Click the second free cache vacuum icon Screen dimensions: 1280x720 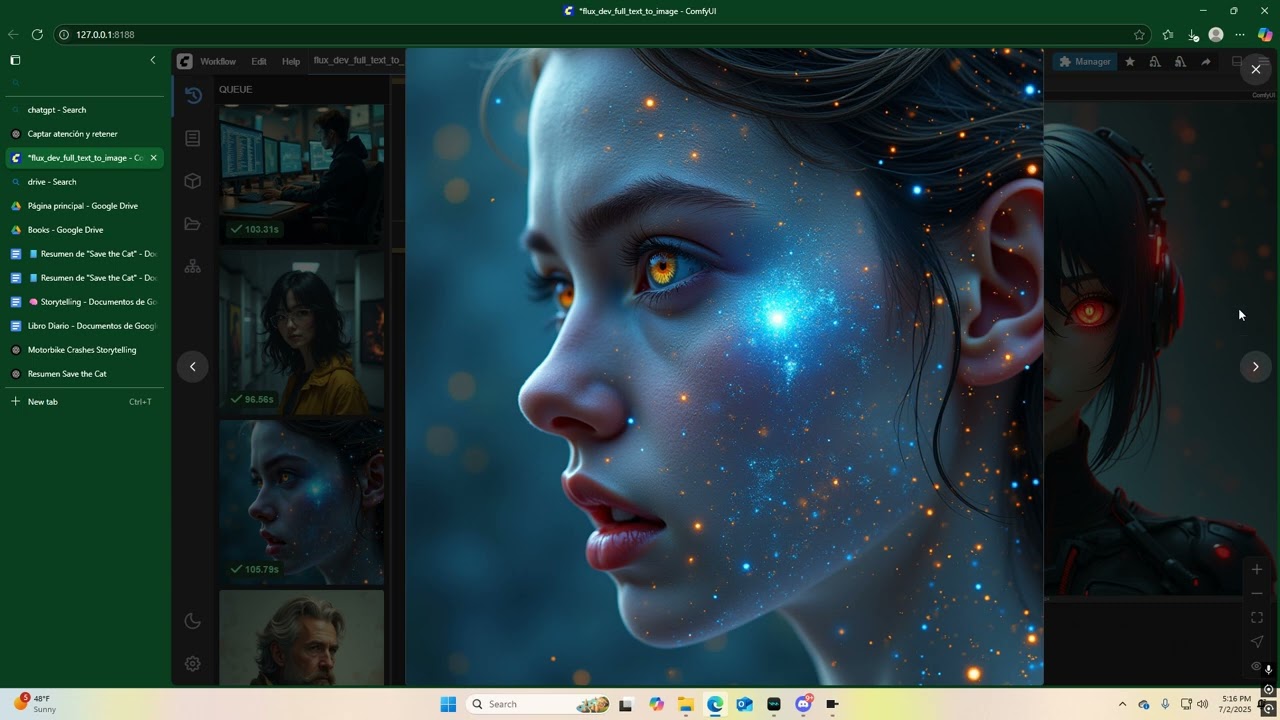pos(1180,61)
